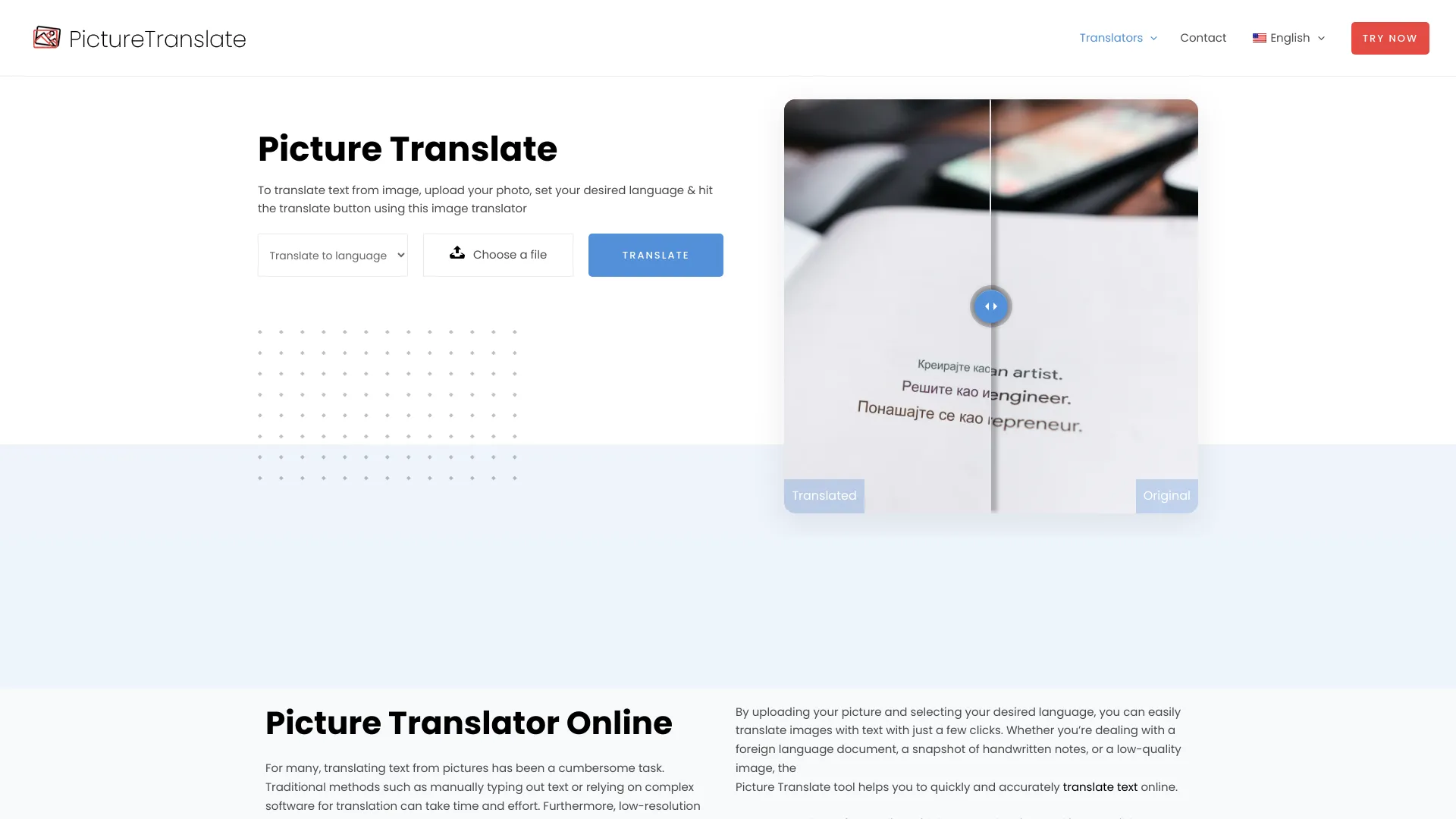Click the TRANSLATE button
This screenshot has height=819, width=1456.
point(656,254)
